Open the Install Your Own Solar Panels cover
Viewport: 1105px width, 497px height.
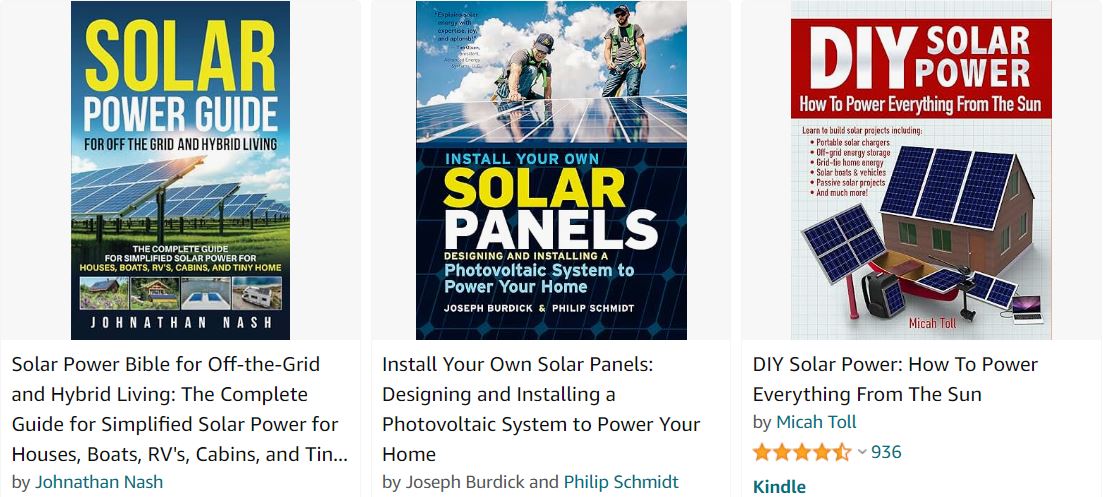[551, 170]
